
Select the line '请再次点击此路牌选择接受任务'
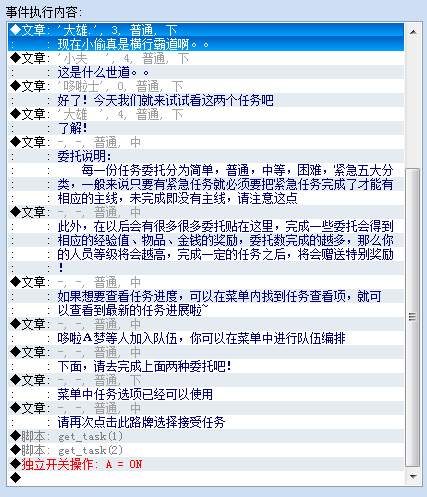click(206, 422)
